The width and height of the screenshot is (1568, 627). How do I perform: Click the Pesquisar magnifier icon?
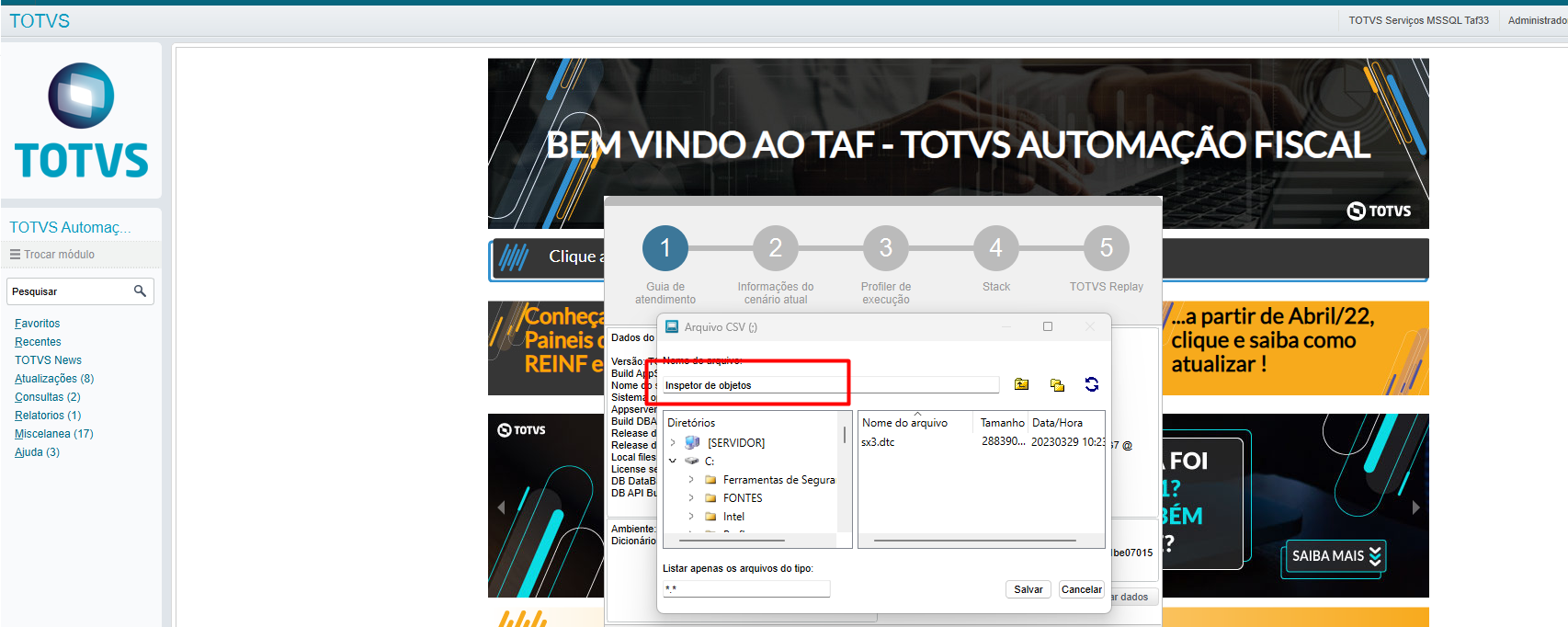click(x=140, y=291)
